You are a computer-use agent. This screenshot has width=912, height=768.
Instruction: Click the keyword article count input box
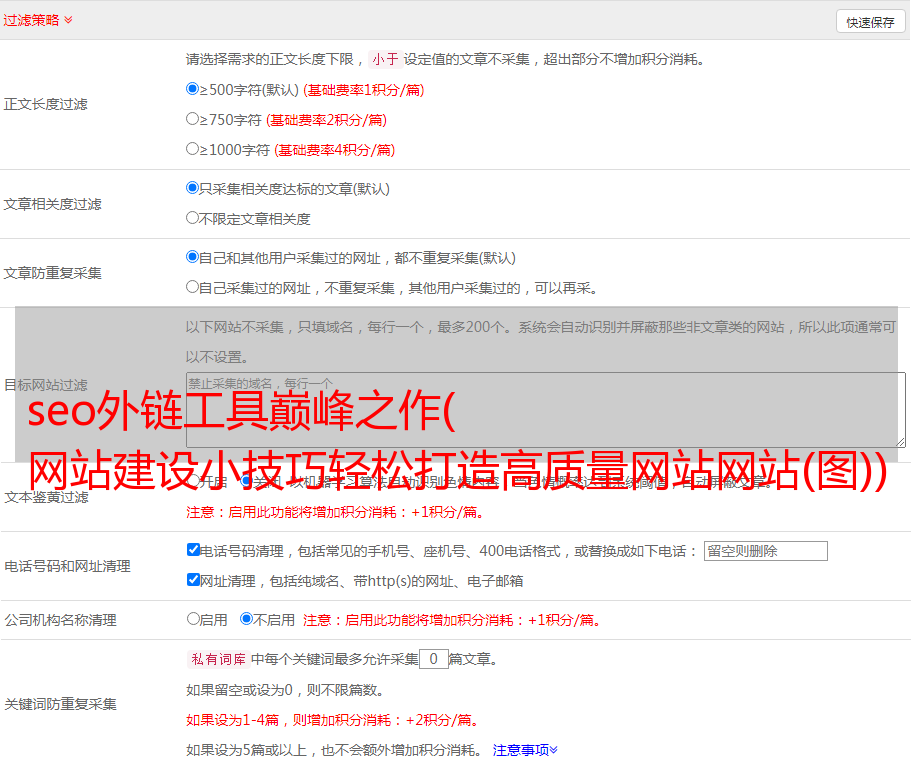point(433,659)
